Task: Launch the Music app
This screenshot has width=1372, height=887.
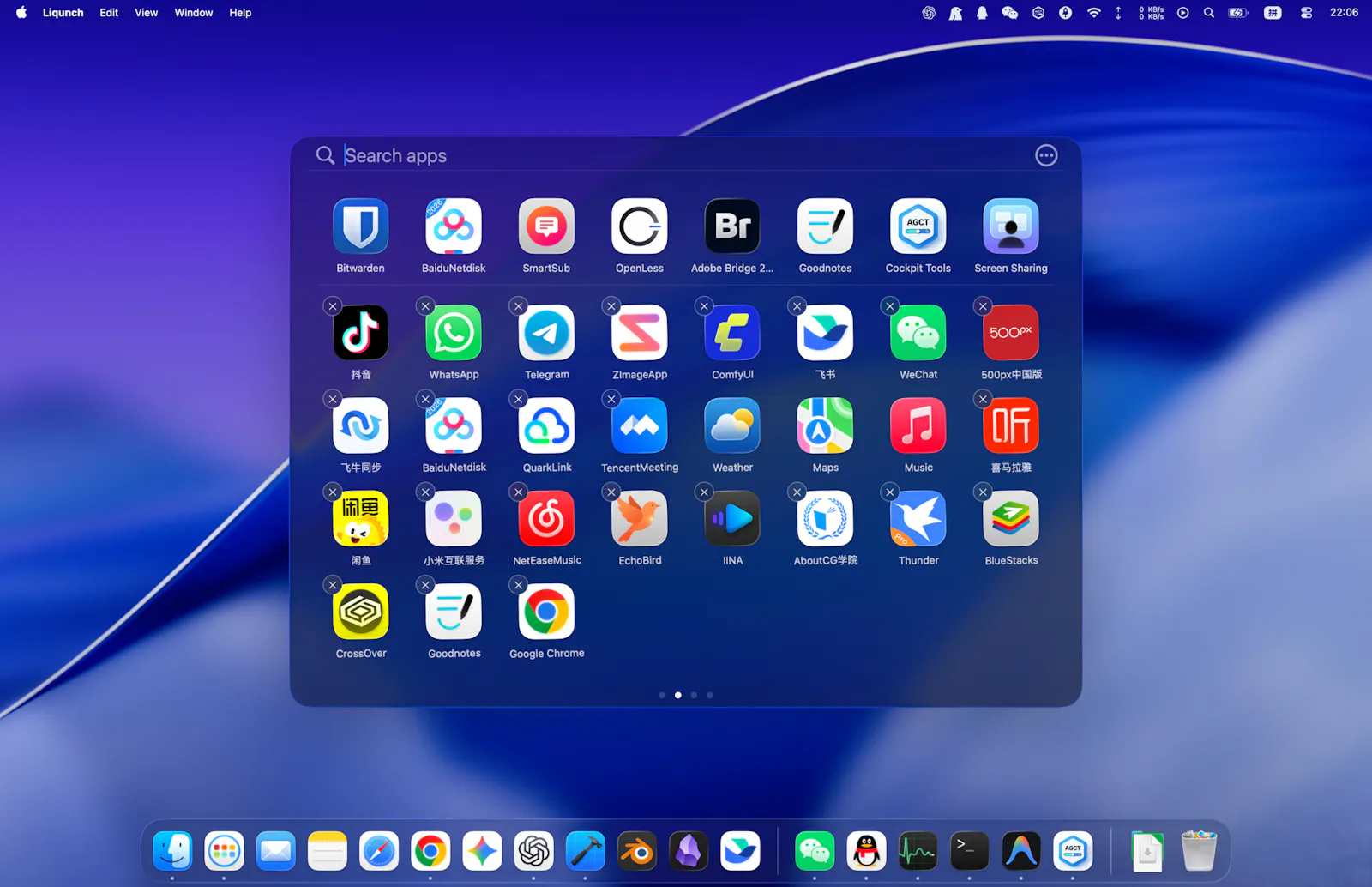Action: click(x=918, y=425)
